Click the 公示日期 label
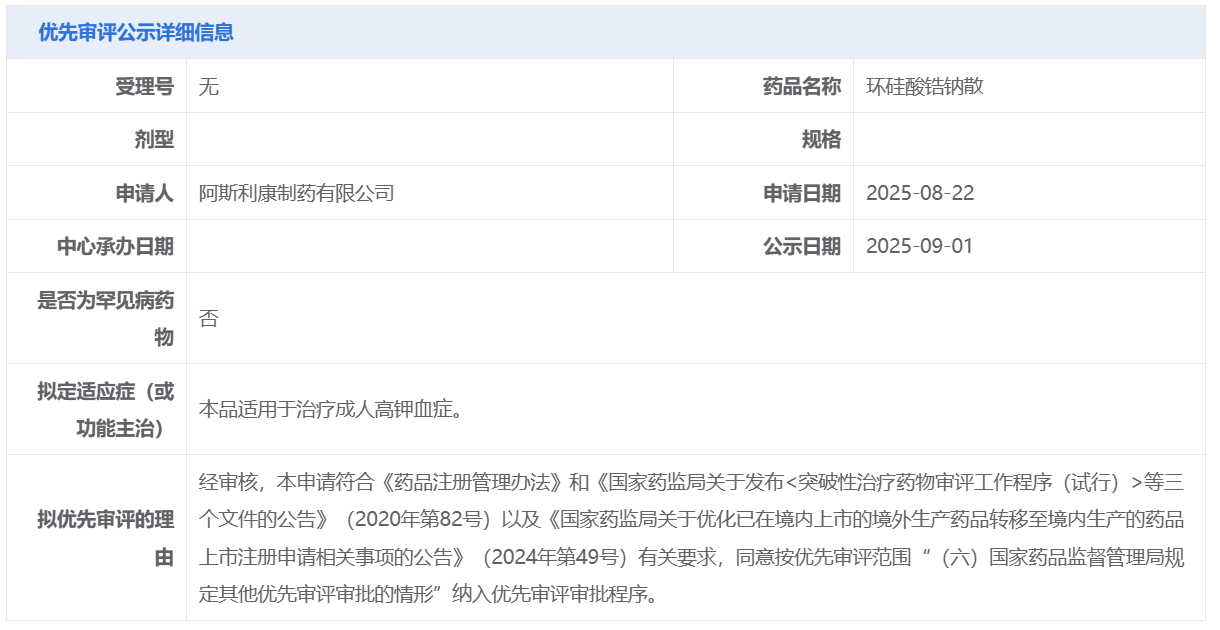 [802, 246]
